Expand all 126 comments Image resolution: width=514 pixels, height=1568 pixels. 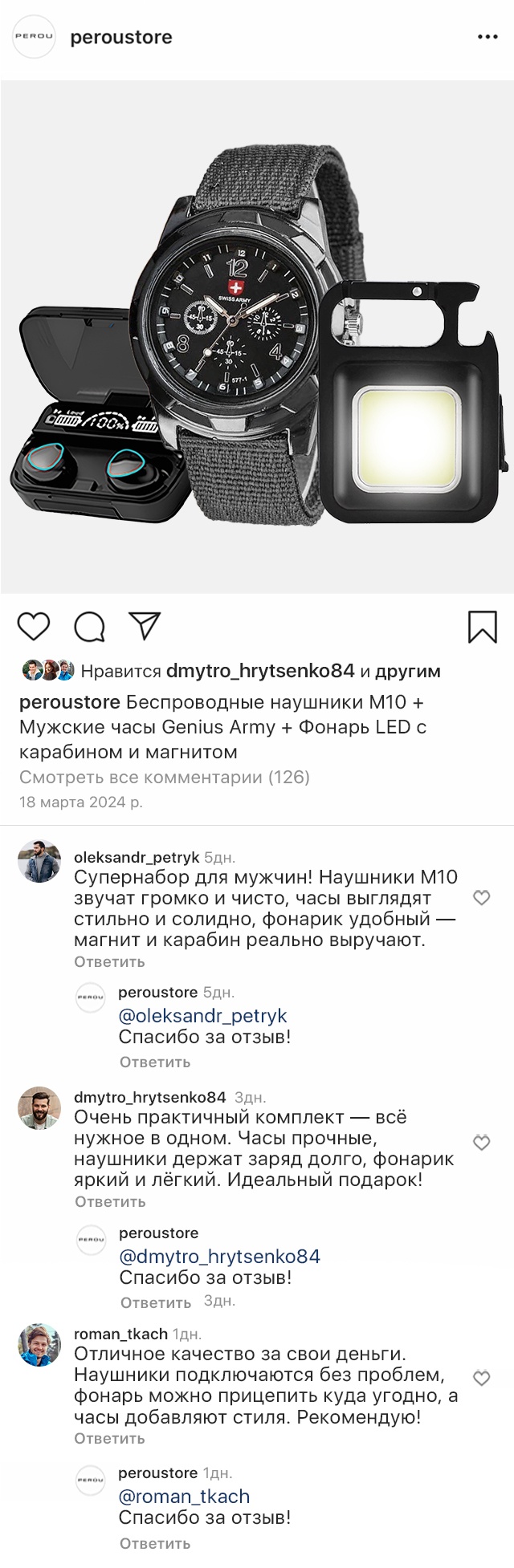pyautogui.click(x=164, y=777)
